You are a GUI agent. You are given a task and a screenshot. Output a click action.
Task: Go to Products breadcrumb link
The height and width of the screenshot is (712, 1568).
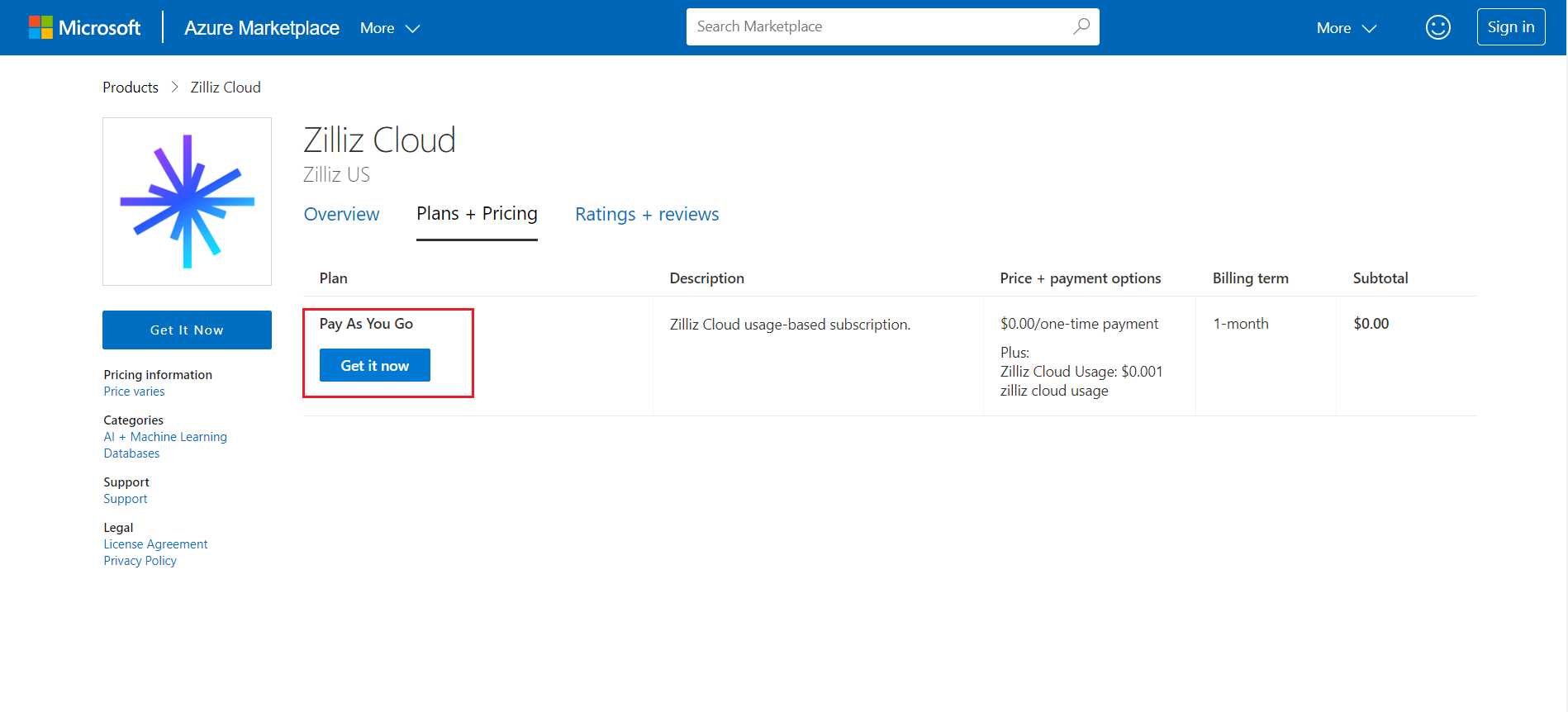[x=131, y=88]
